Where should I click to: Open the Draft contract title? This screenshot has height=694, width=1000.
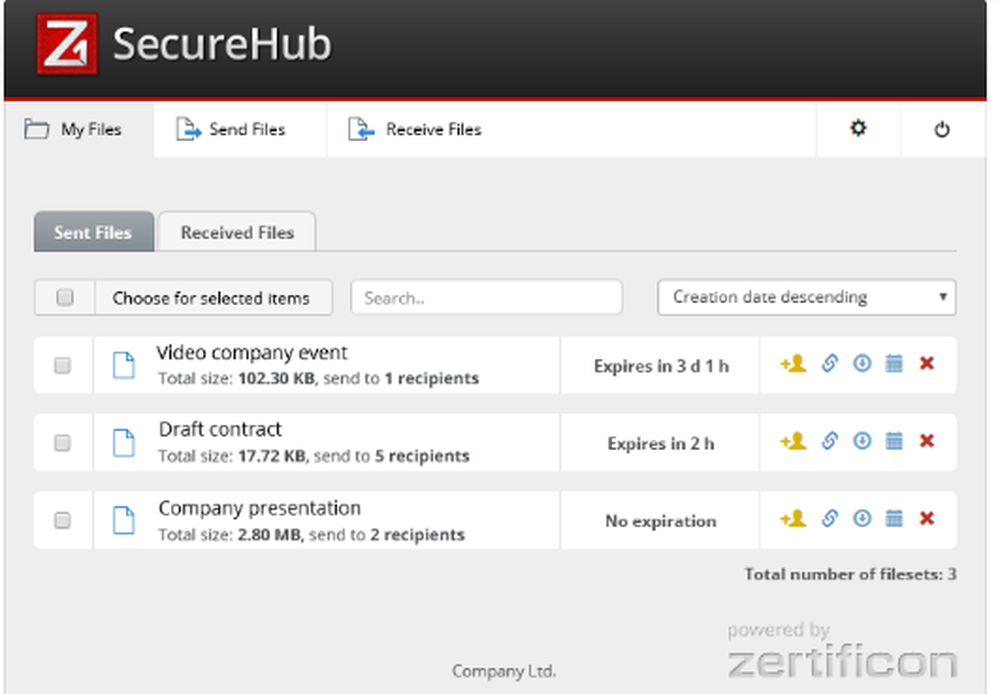(220, 429)
